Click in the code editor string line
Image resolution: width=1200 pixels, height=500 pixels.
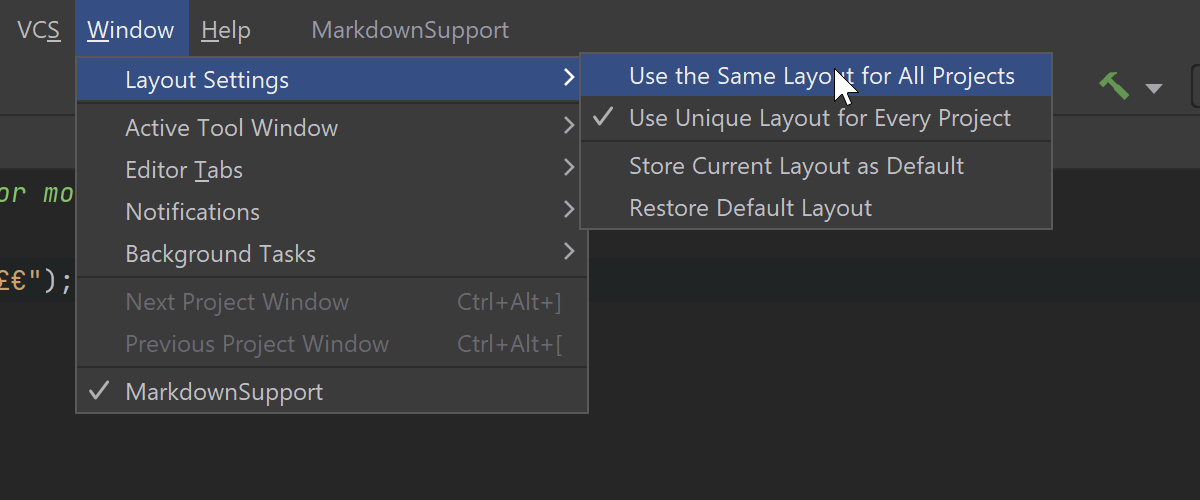[x=36, y=282]
